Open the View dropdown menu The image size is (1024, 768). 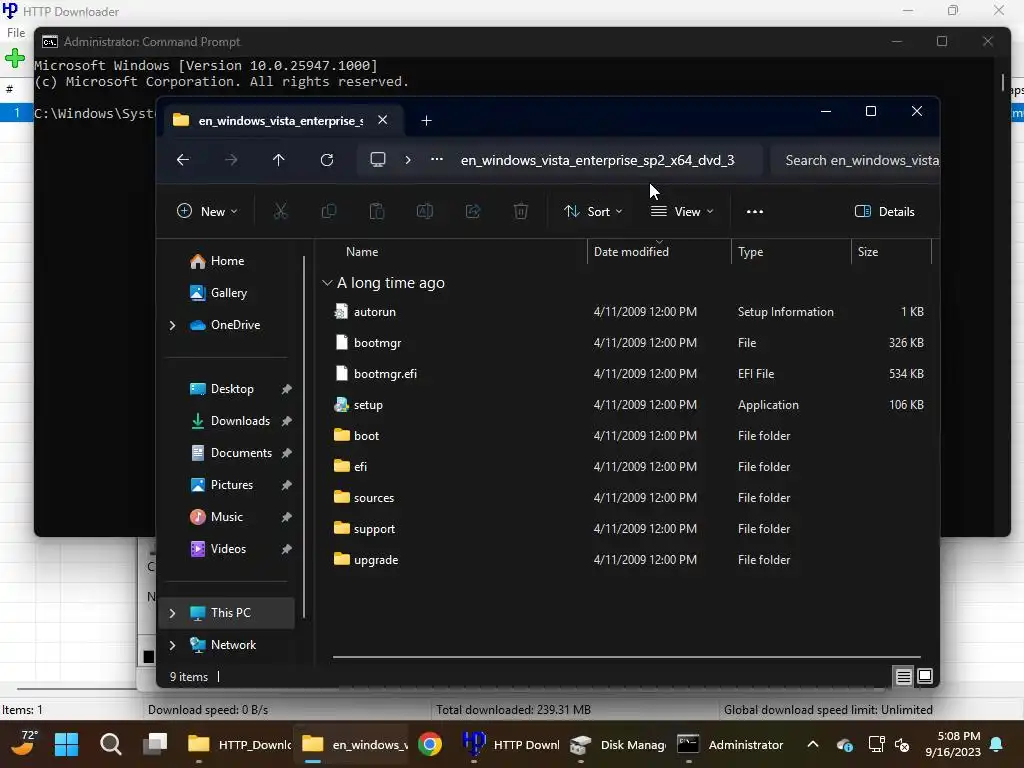click(682, 212)
